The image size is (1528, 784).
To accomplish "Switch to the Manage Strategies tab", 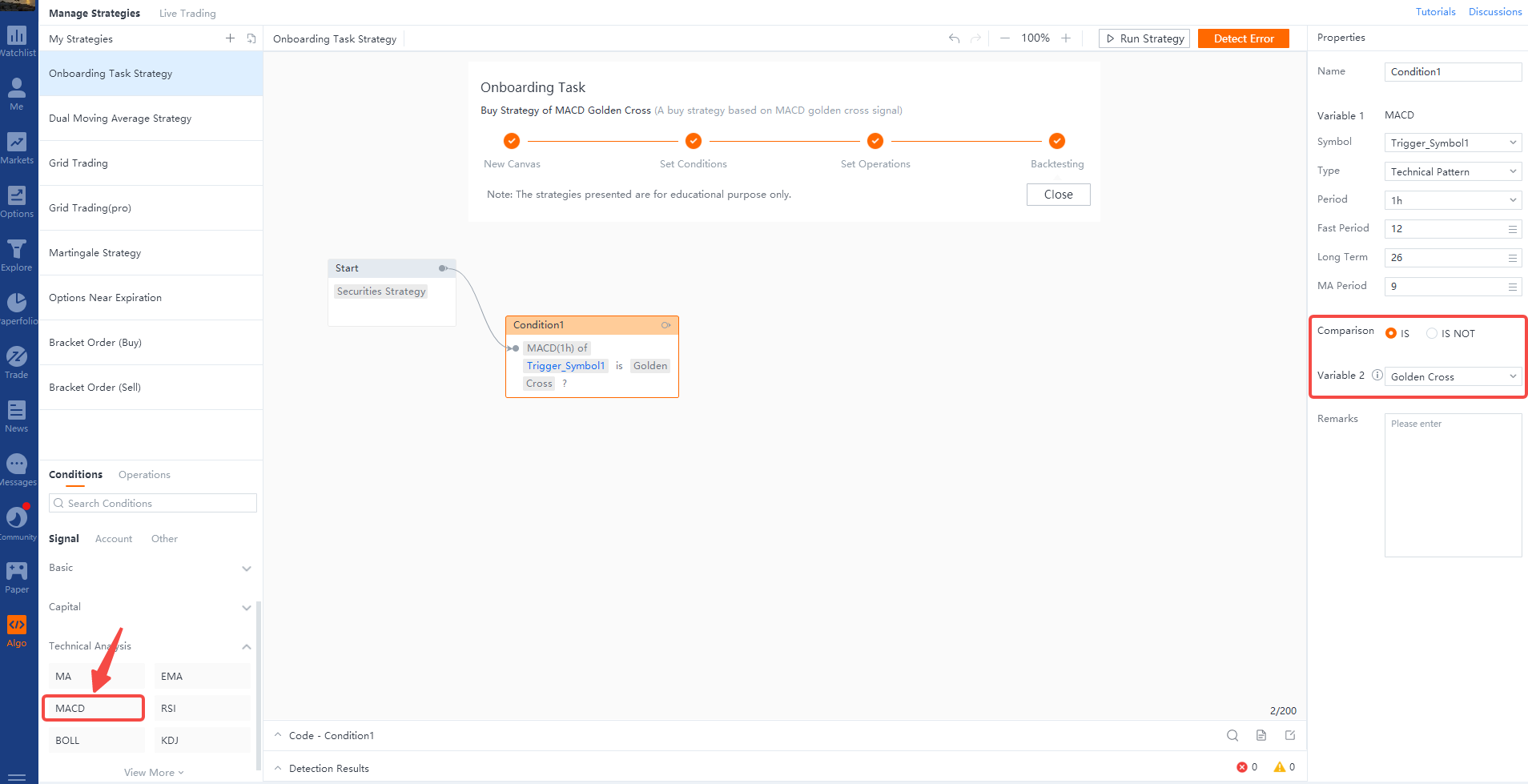I will [x=94, y=13].
